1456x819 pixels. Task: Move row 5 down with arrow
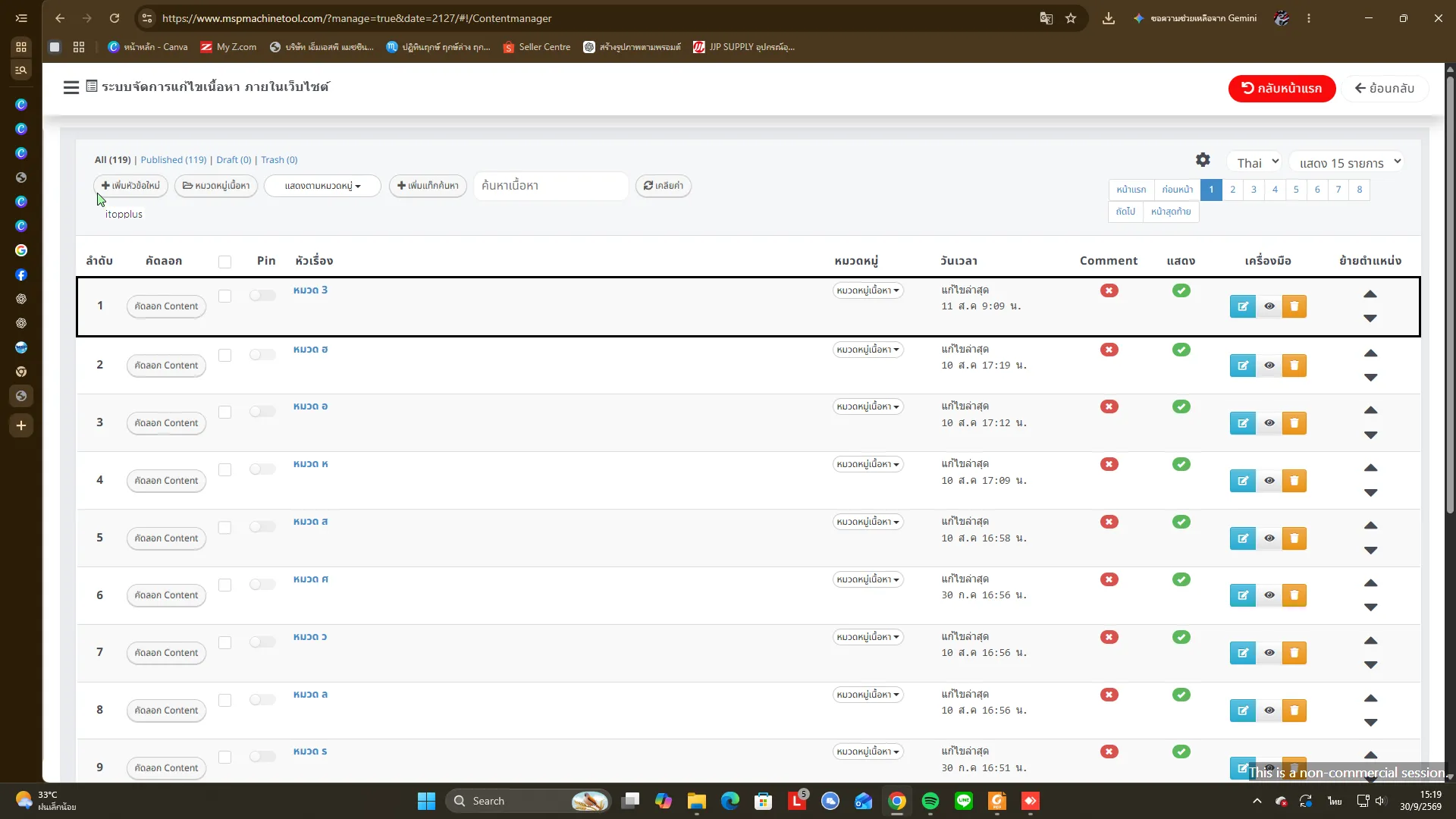coord(1370,551)
